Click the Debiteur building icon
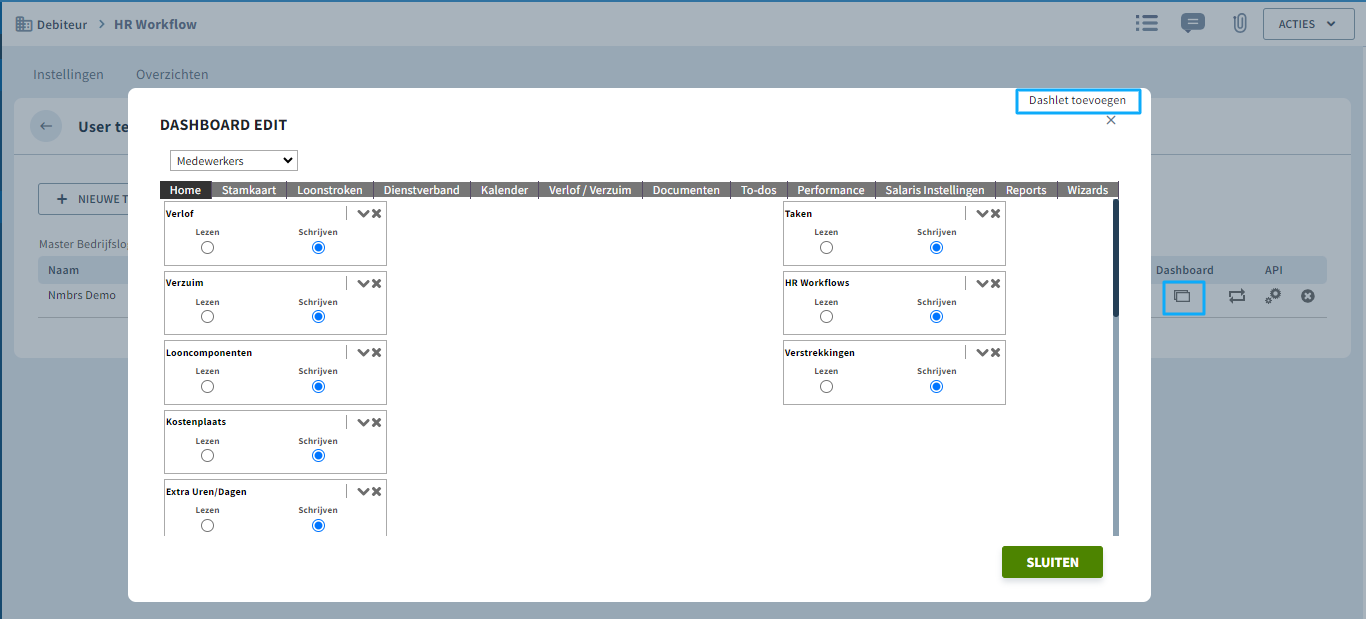 [x=23, y=24]
